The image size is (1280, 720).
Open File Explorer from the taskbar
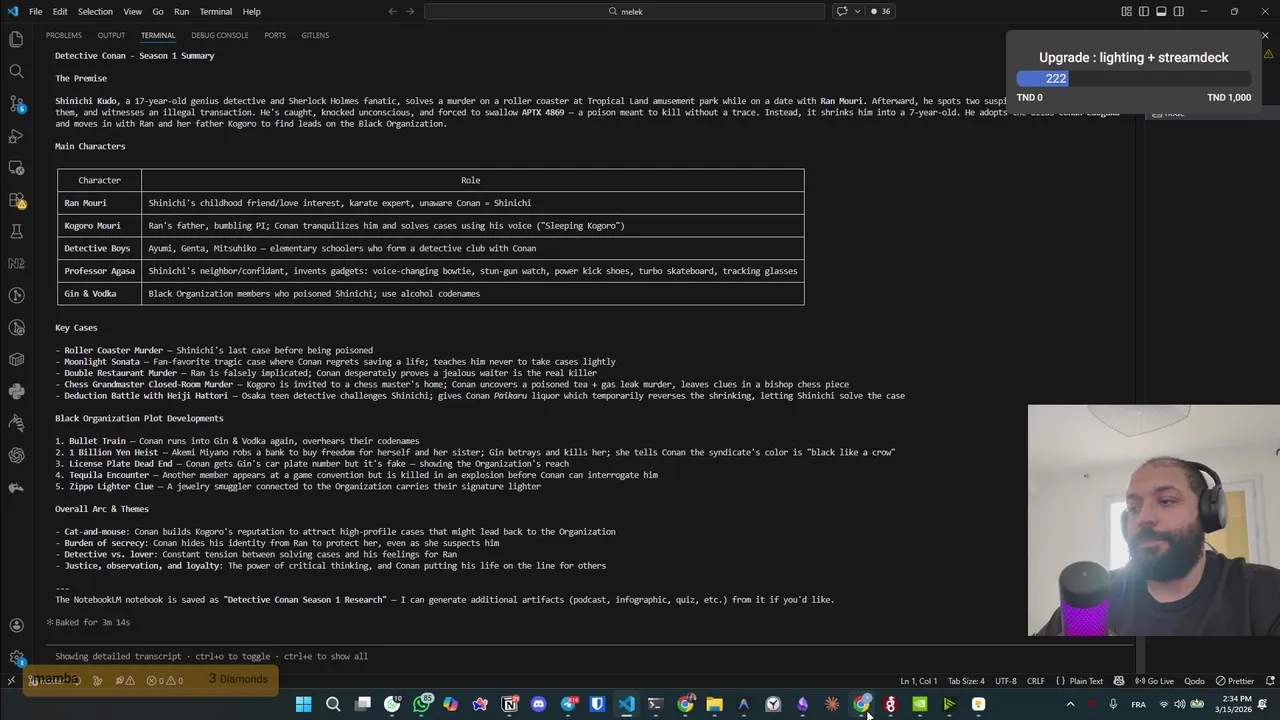pos(714,704)
